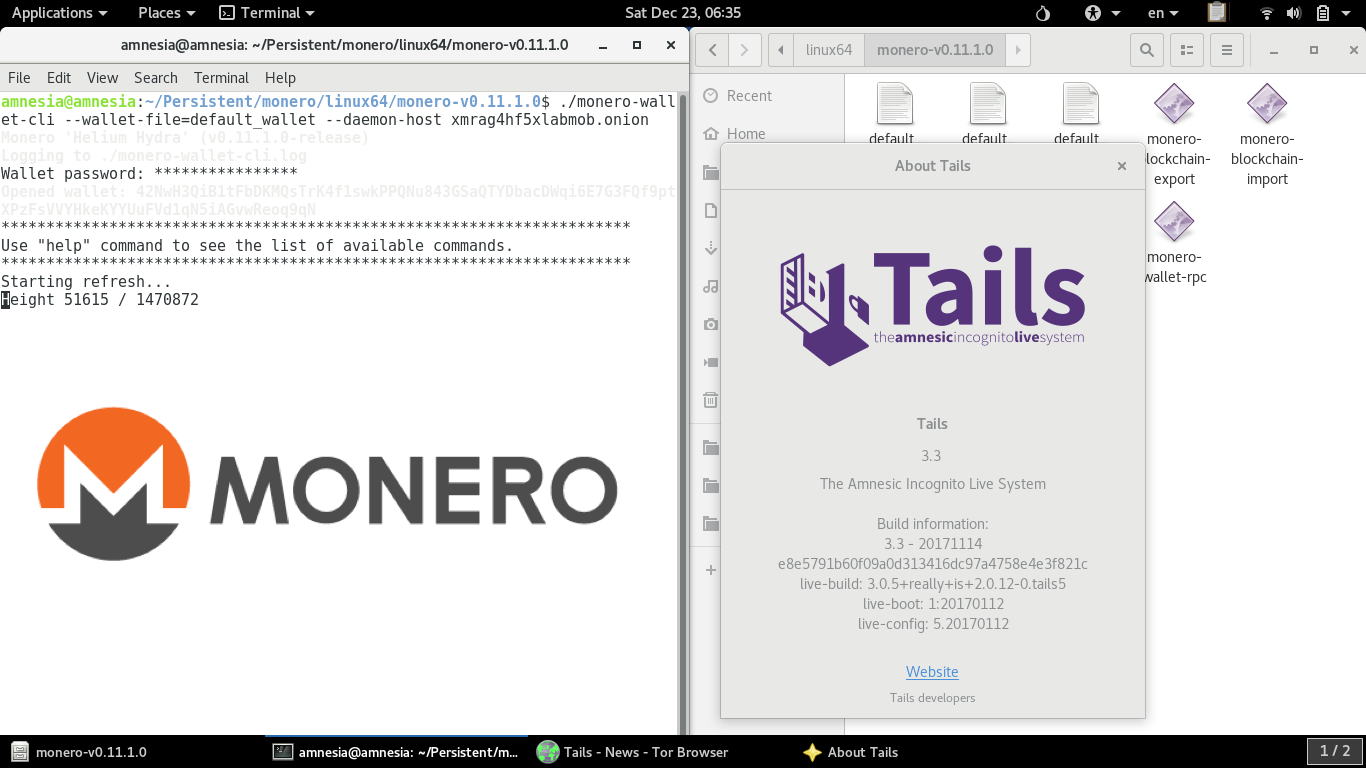1366x768 pixels.
Task: Click the live-boot: 1:20170112 line
Action: pyautogui.click(x=933, y=604)
